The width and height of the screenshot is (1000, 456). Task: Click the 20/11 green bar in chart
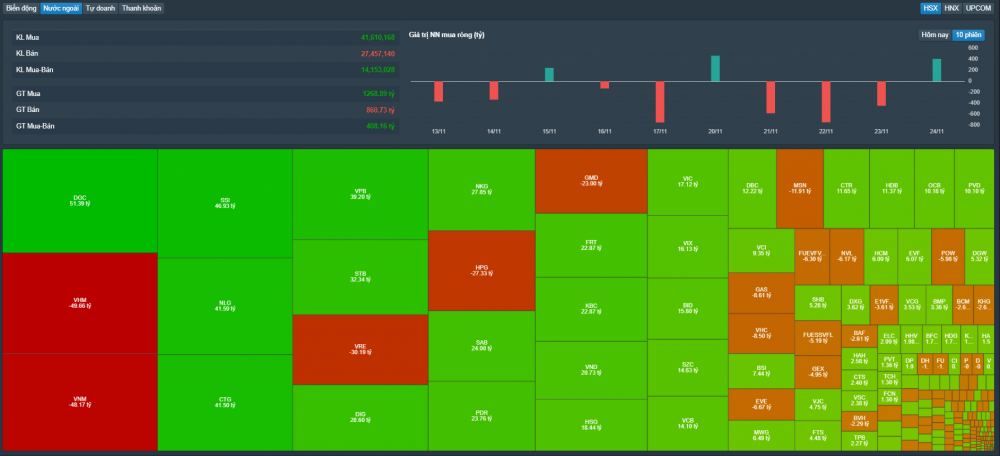(x=716, y=69)
